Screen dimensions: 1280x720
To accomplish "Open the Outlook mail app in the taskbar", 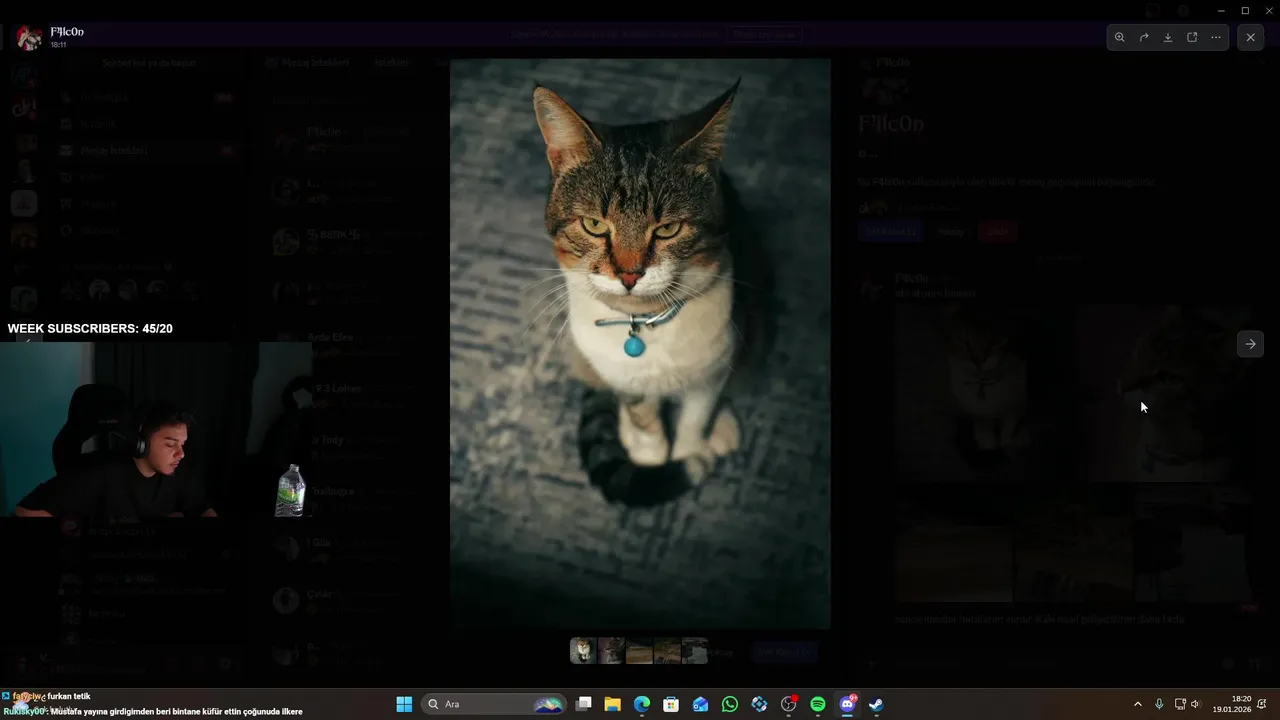I will (x=700, y=704).
